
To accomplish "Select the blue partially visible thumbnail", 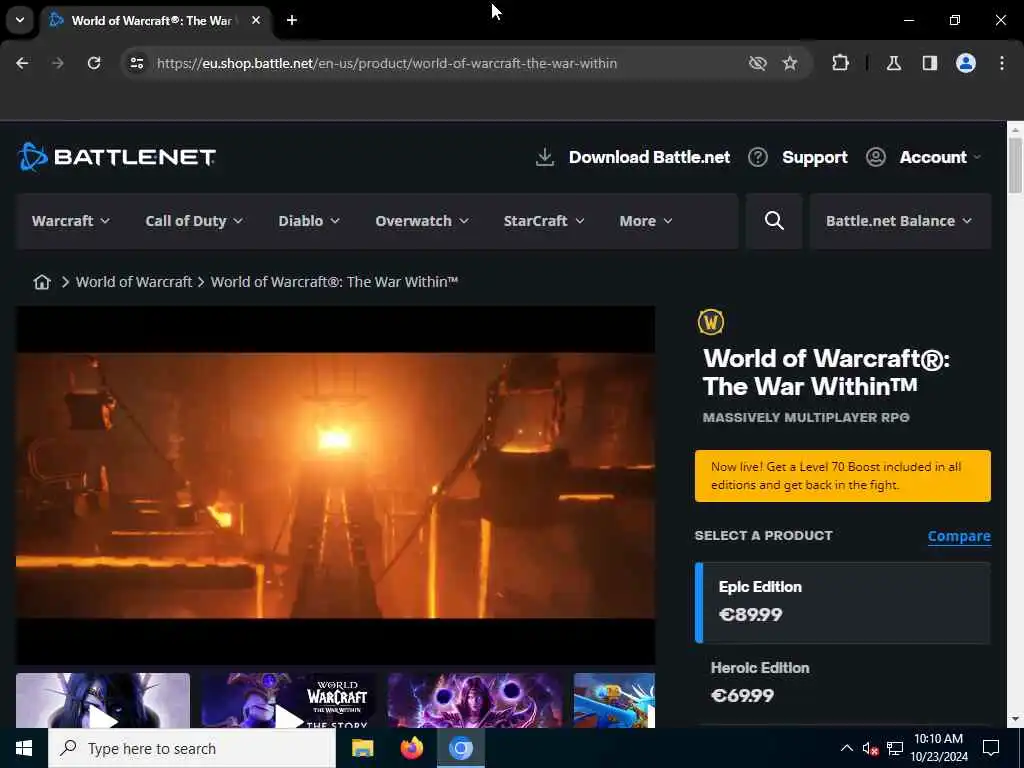I will [x=614, y=701].
